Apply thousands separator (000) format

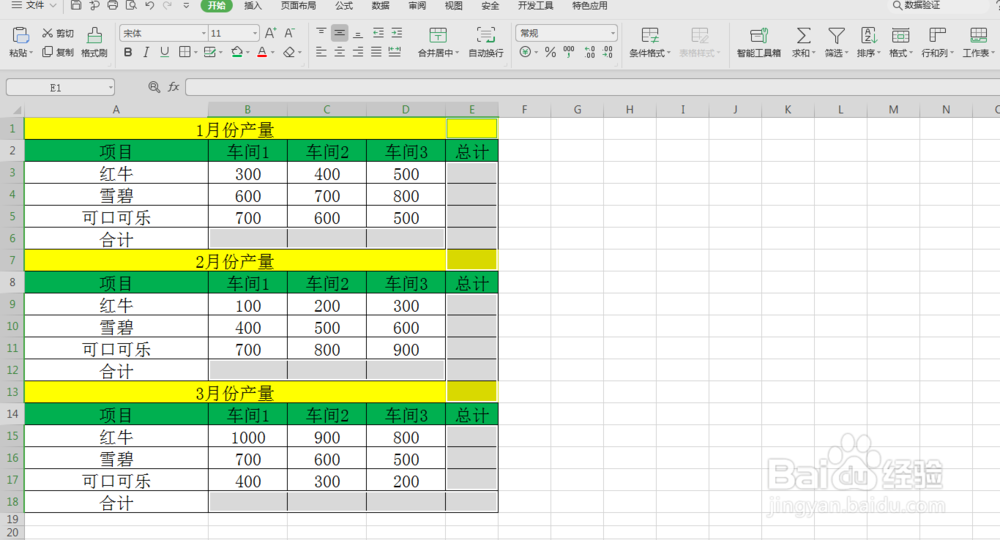click(569, 52)
